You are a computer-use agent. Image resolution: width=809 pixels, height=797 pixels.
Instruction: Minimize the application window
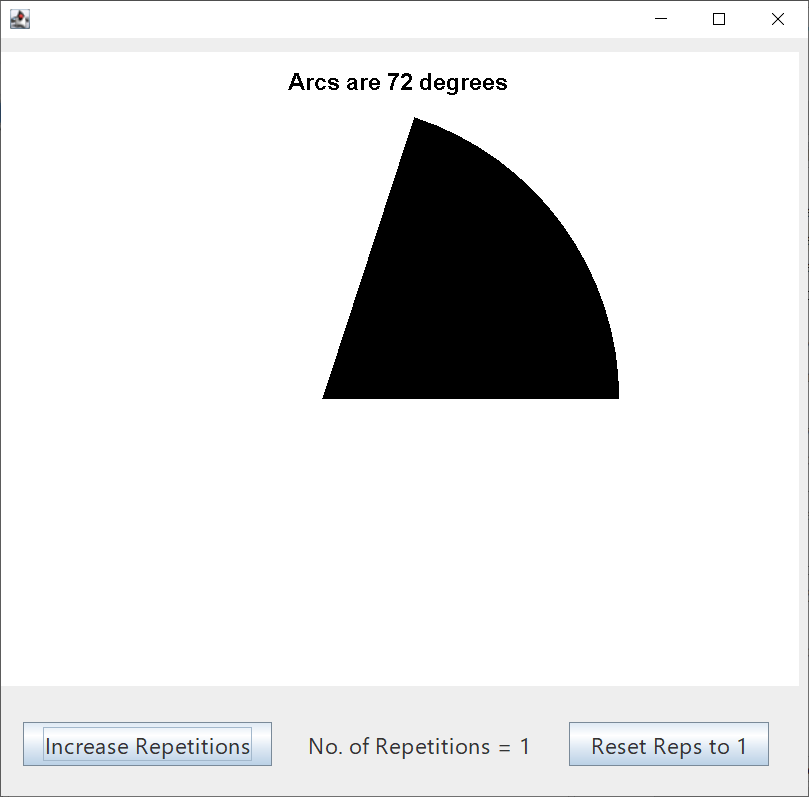click(660, 19)
